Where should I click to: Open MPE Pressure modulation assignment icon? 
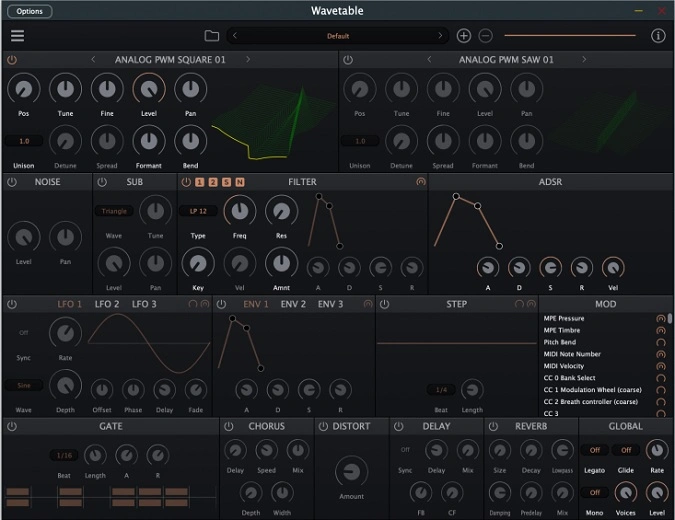pos(660,319)
